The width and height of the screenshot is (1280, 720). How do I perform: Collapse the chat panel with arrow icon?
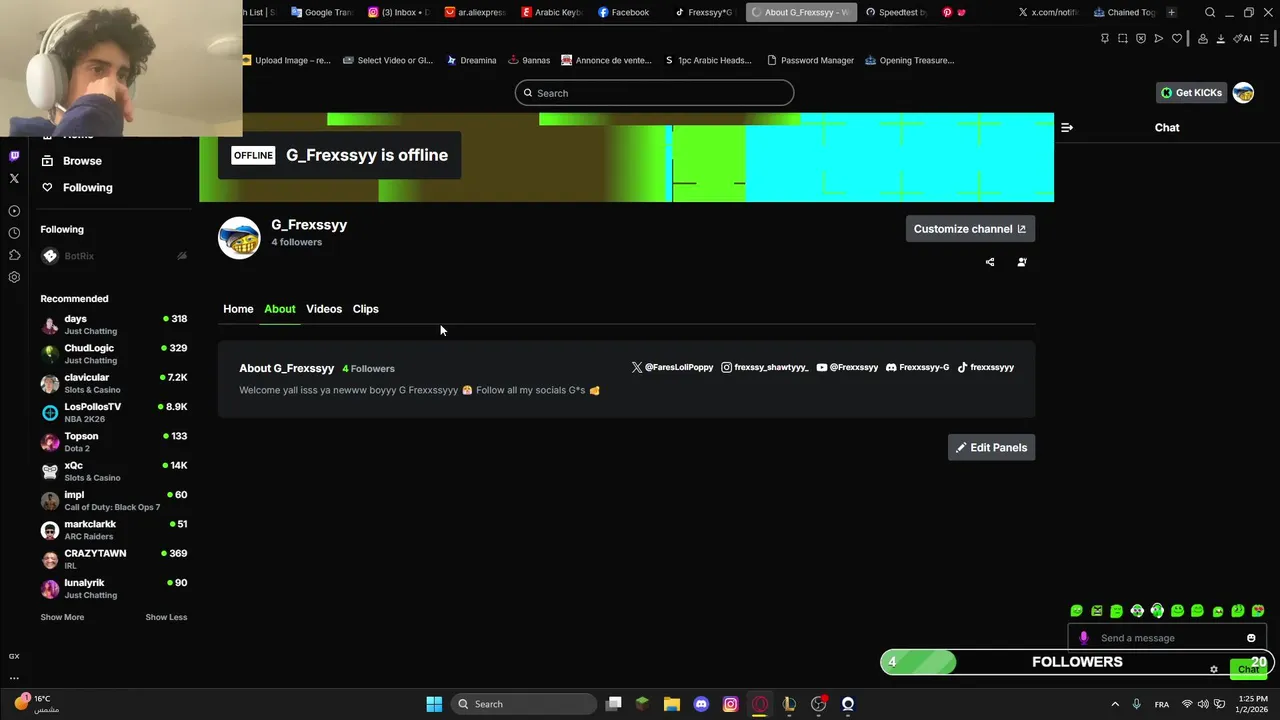pyautogui.click(x=1067, y=127)
